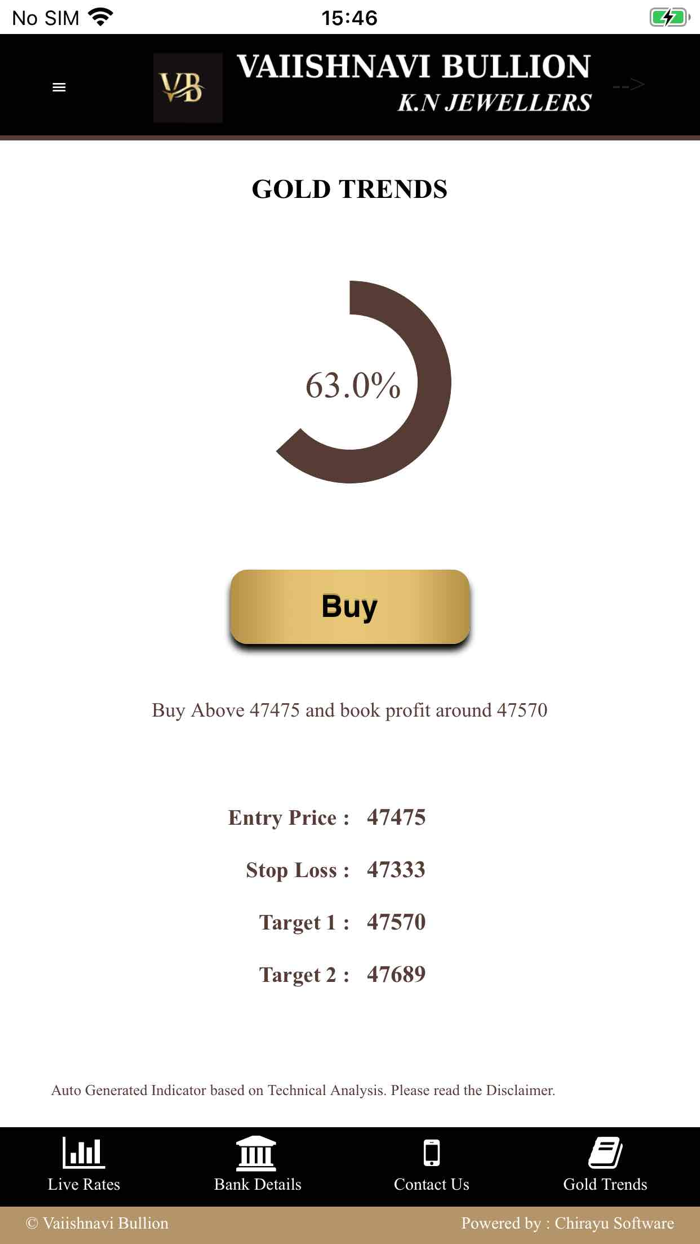Select Target 1 value 47570
Image resolution: width=700 pixels, height=1244 pixels.
click(396, 921)
